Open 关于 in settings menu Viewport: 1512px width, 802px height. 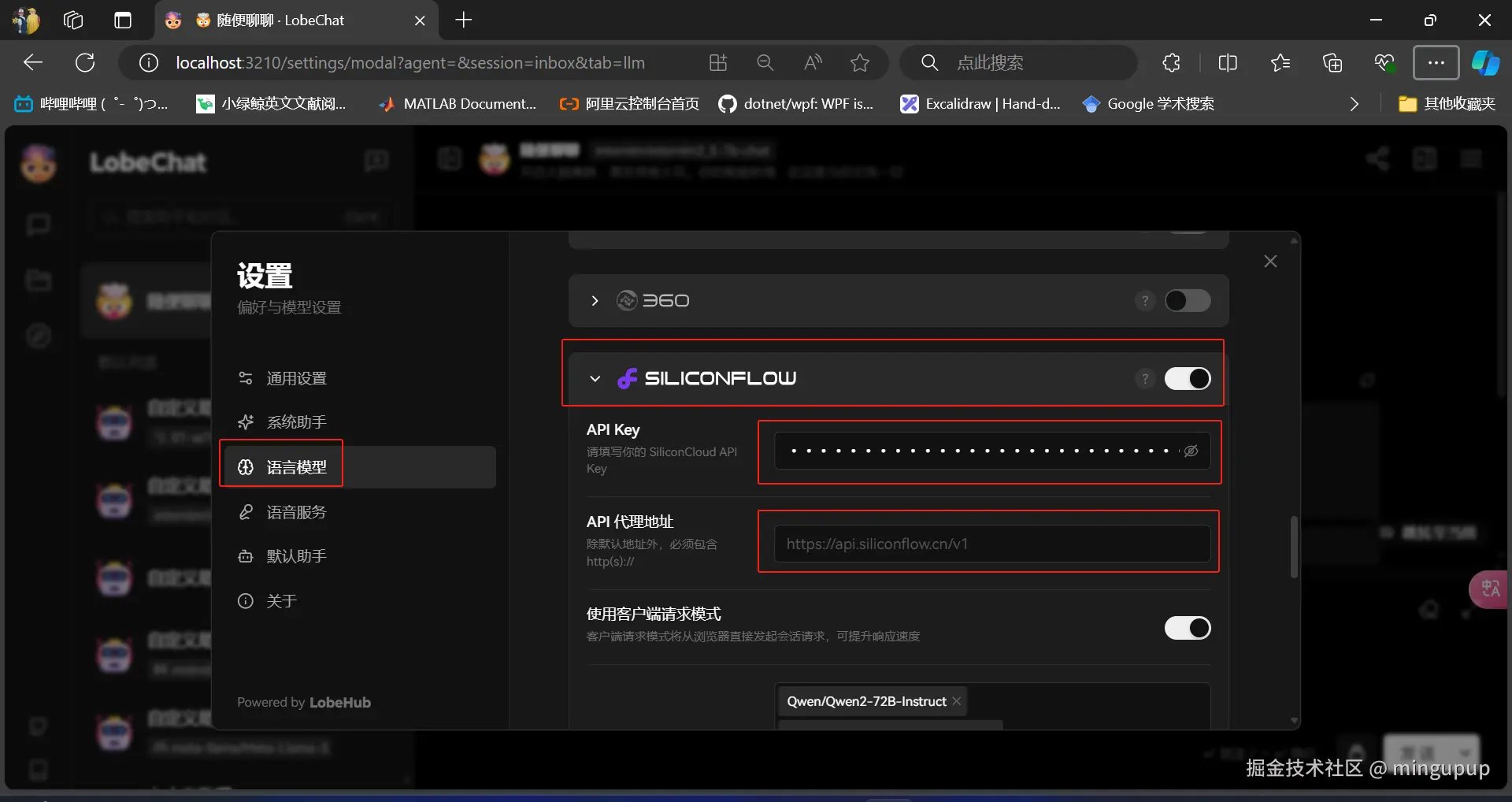(x=361, y=601)
